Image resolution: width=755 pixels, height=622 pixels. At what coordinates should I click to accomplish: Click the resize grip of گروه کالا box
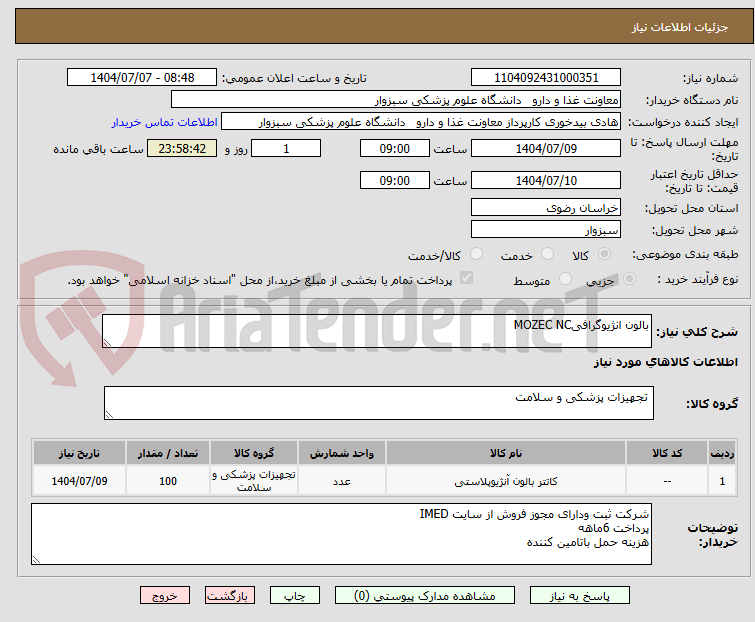[109, 415]
